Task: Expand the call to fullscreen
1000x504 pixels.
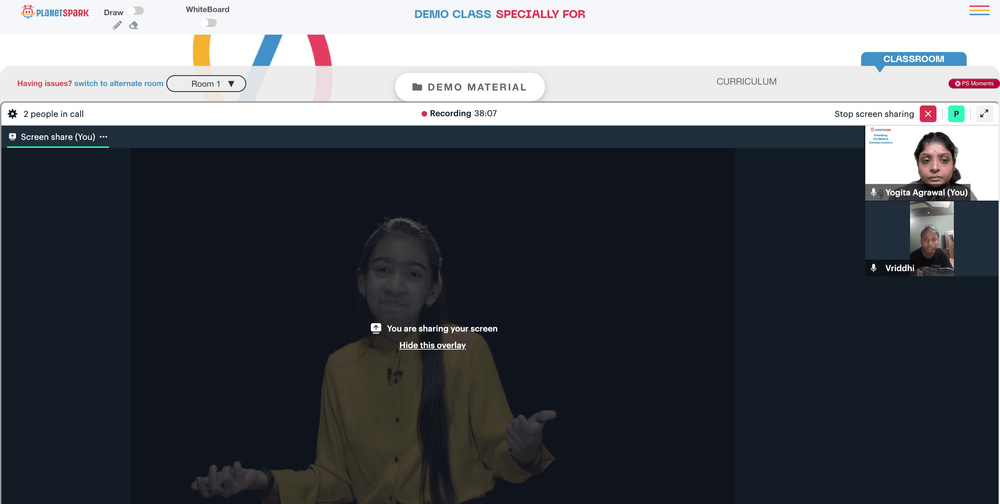Action: pos(984,114)
